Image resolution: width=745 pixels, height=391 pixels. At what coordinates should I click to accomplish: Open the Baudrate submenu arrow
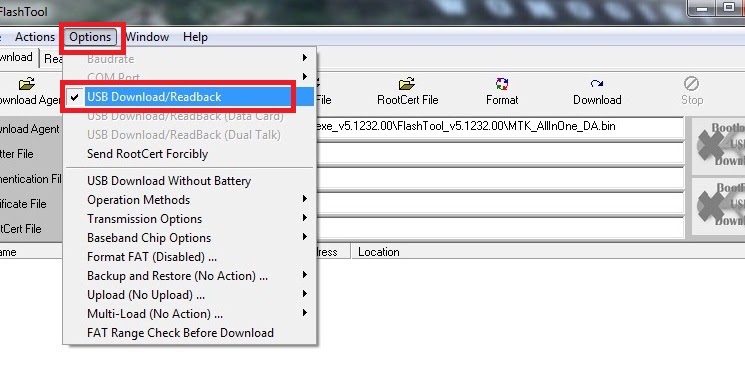[305, 58]
